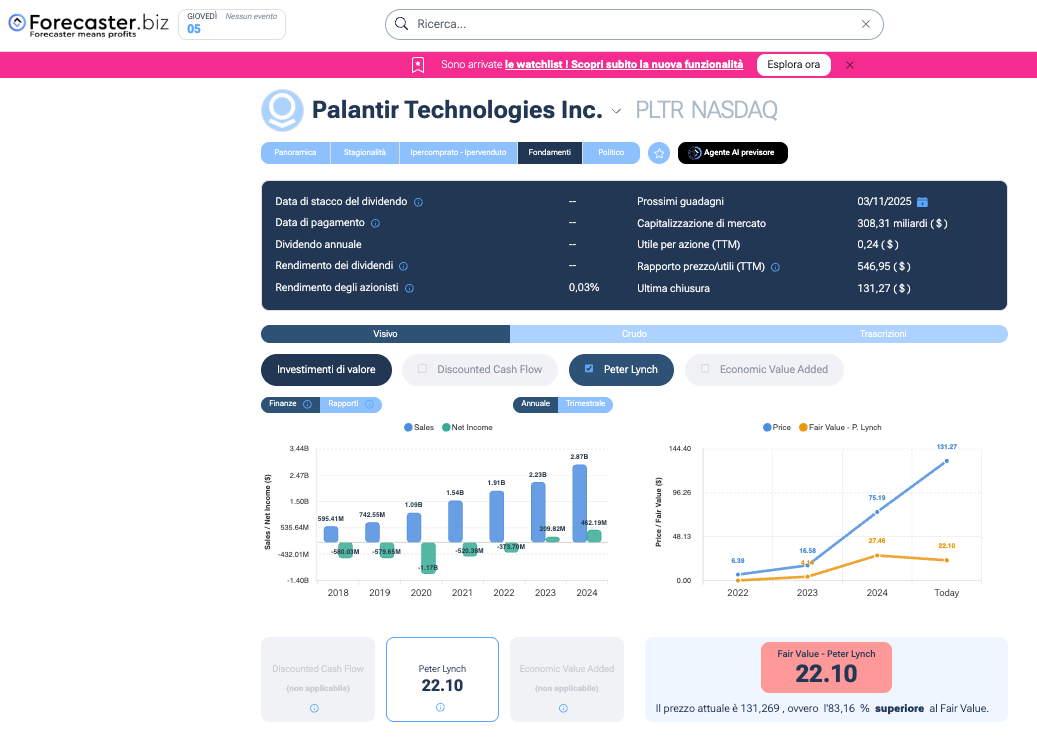This screenshot has width=1037, height=737.
Task: Click the Ricerca search input field
Action: click(x=630, y=24)
